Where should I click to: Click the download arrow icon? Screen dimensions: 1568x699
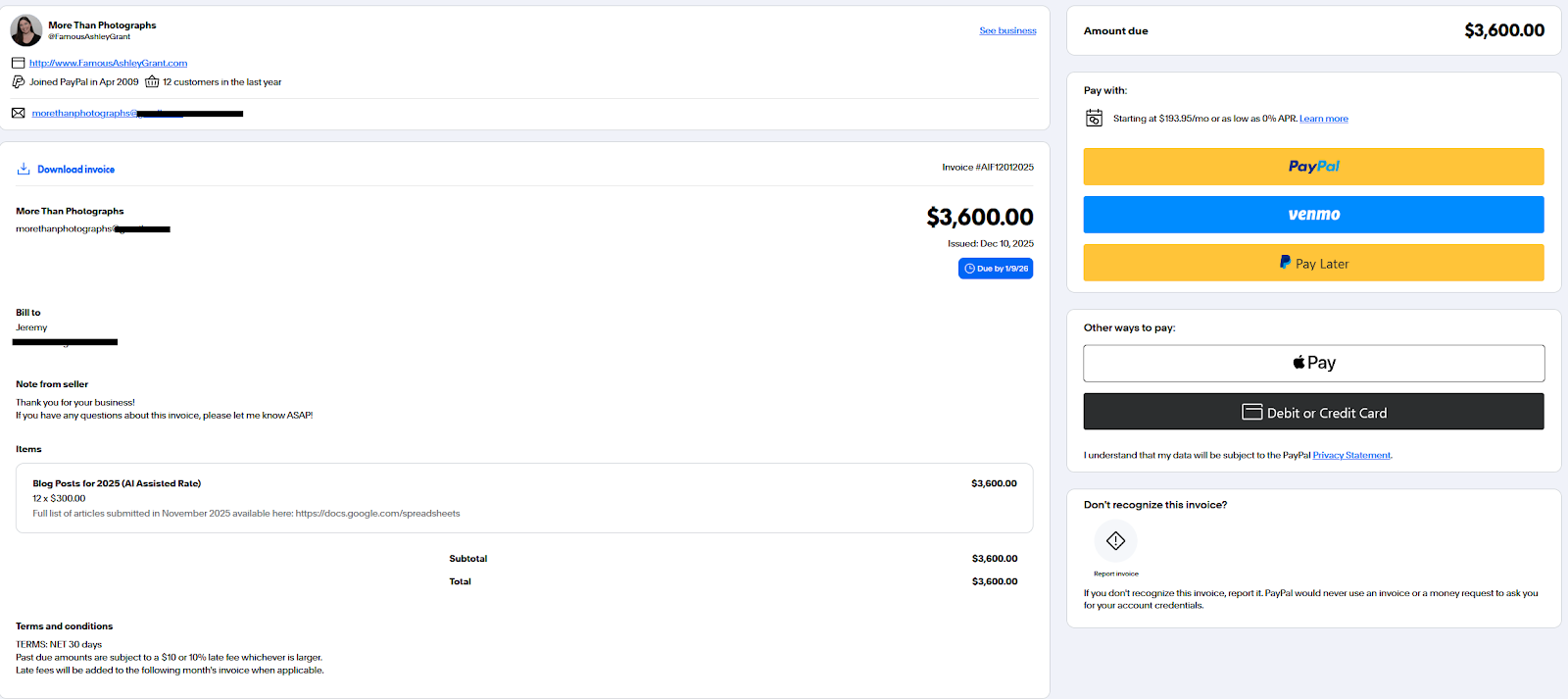(24, 169)
